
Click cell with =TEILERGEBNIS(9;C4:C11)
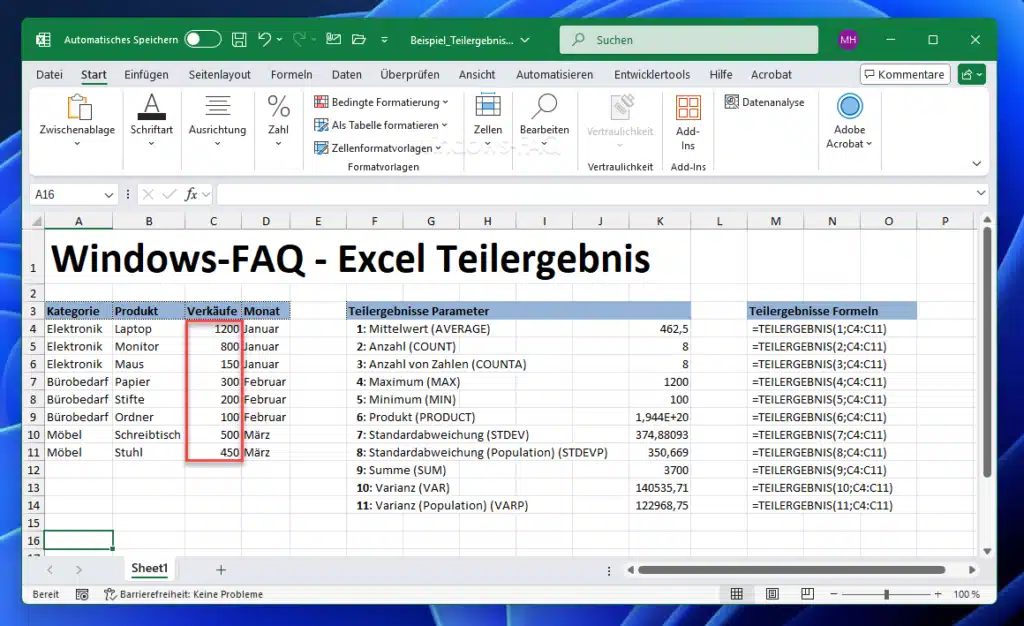click(x=819, y=470)
